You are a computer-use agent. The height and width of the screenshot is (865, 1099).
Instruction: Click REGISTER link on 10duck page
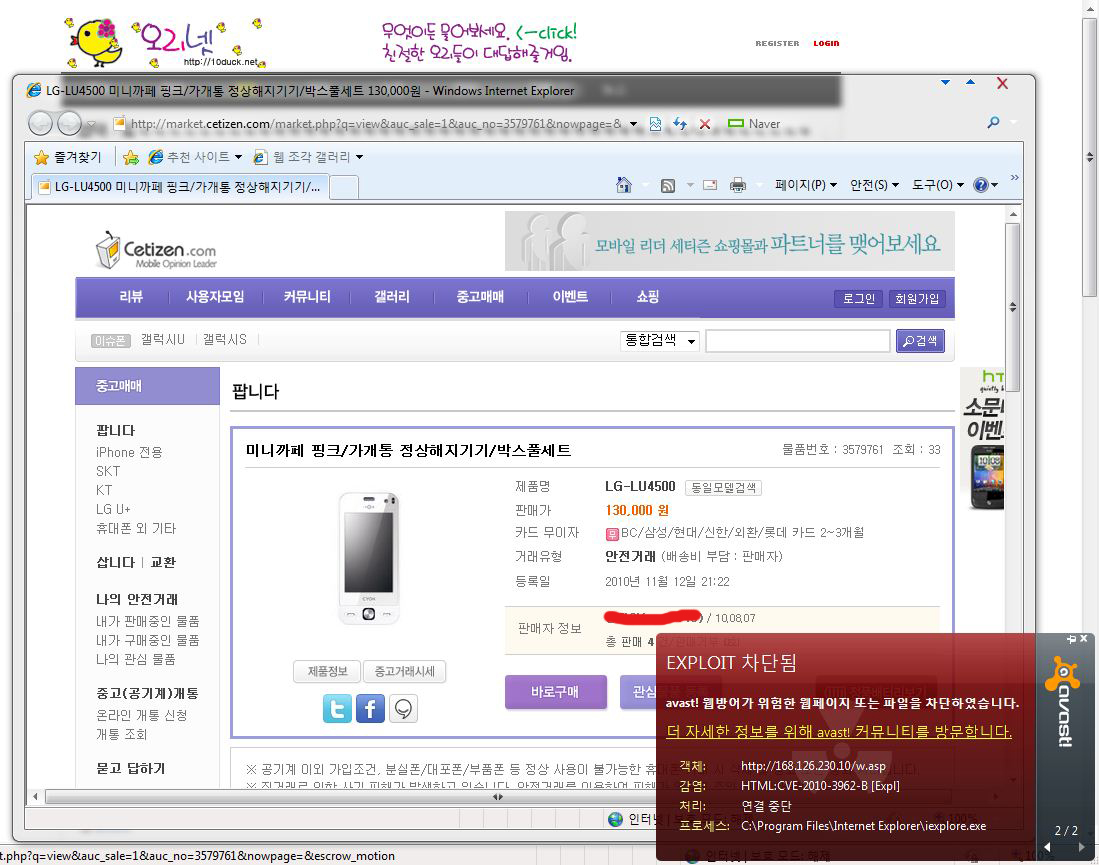point(777,43)
